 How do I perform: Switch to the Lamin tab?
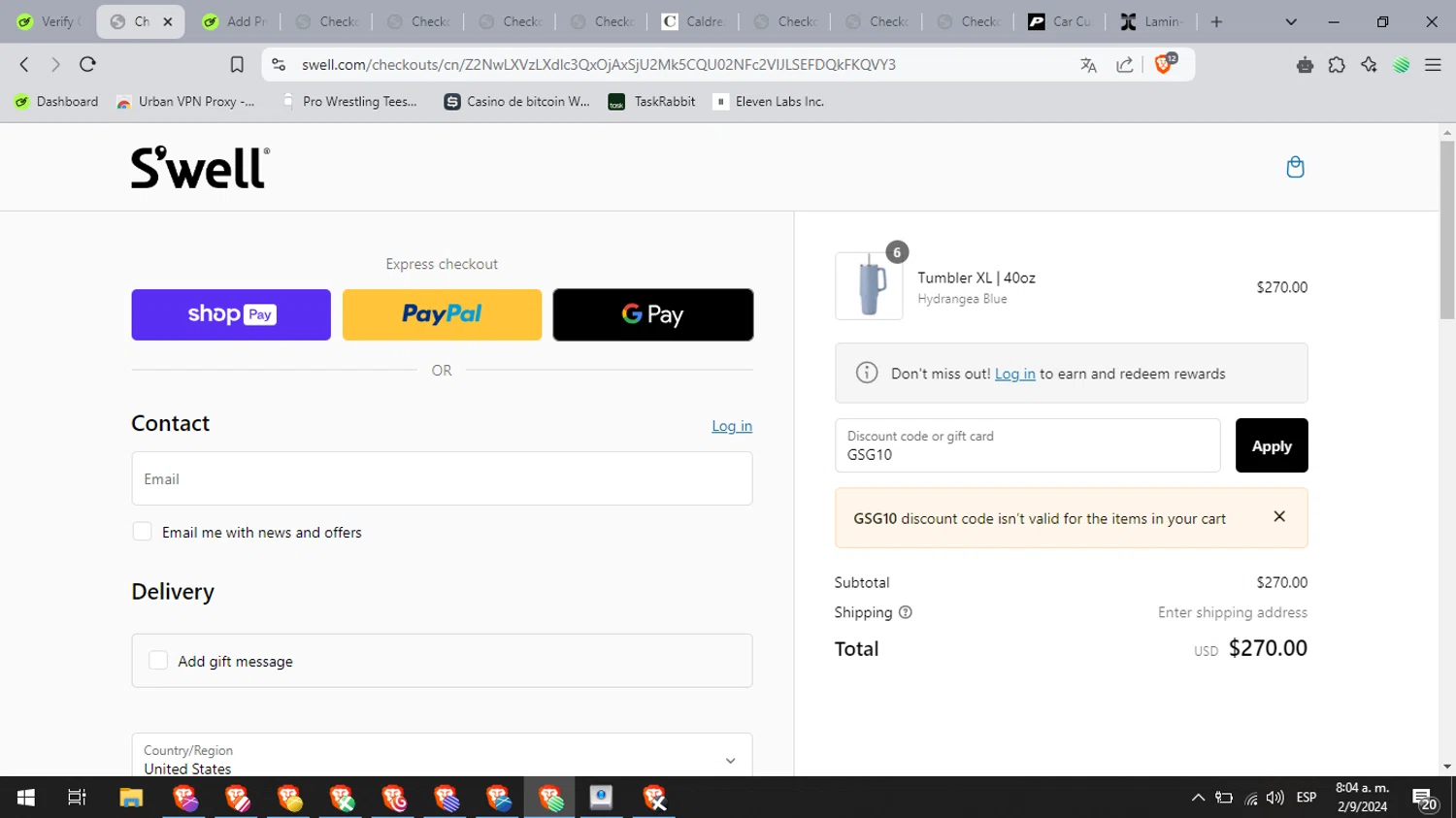[x=1152, y=21]
